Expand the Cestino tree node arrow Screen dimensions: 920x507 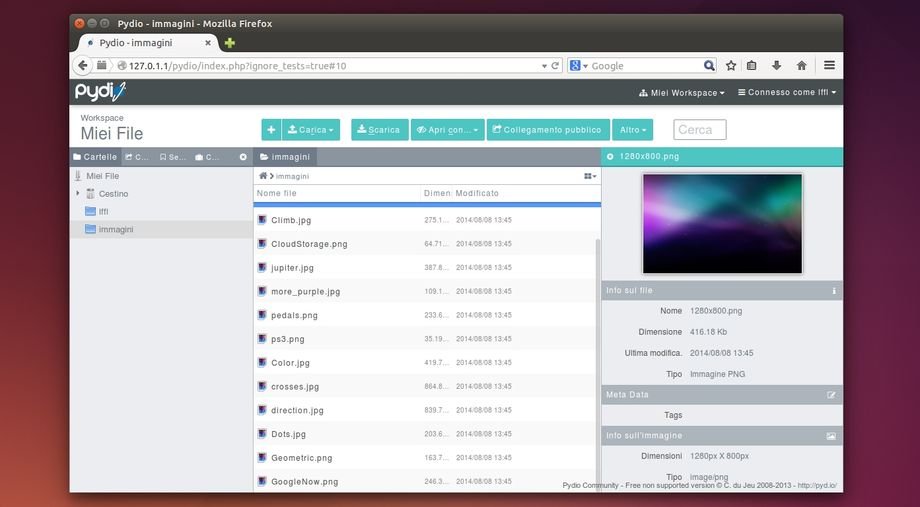point(78,193)
